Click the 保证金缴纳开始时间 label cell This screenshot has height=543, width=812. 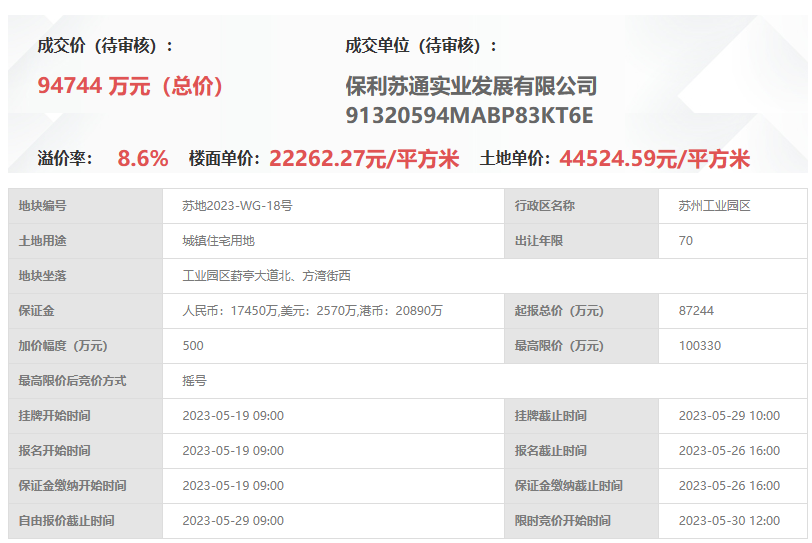tap(85, 486)
